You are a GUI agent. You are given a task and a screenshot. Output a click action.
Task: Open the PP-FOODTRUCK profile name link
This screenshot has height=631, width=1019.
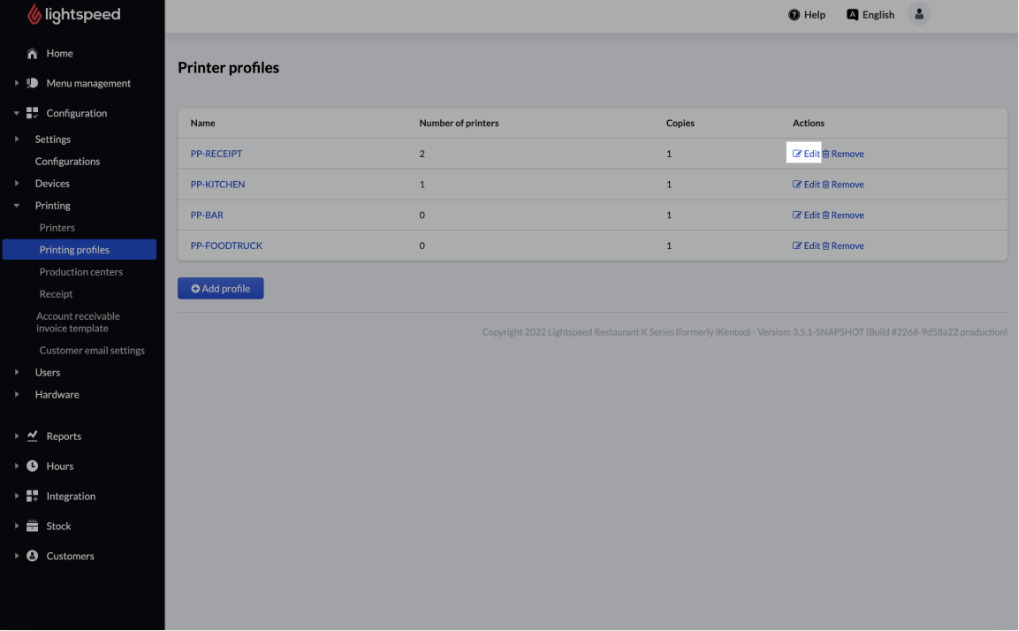pyautogui.click(x=226, y=246)
